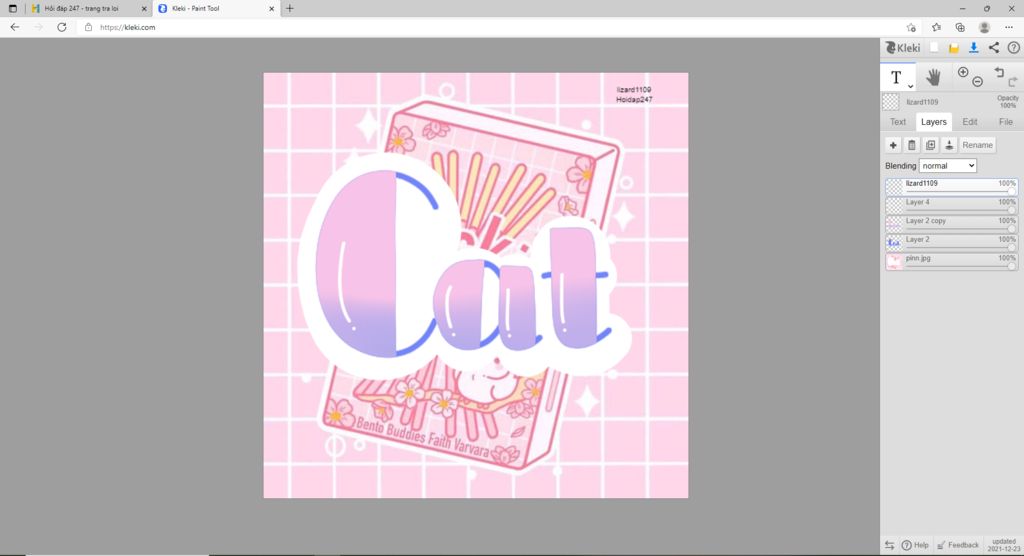
Task: Click the lizard1109 text on the canvas
Action: pos(633,90)
